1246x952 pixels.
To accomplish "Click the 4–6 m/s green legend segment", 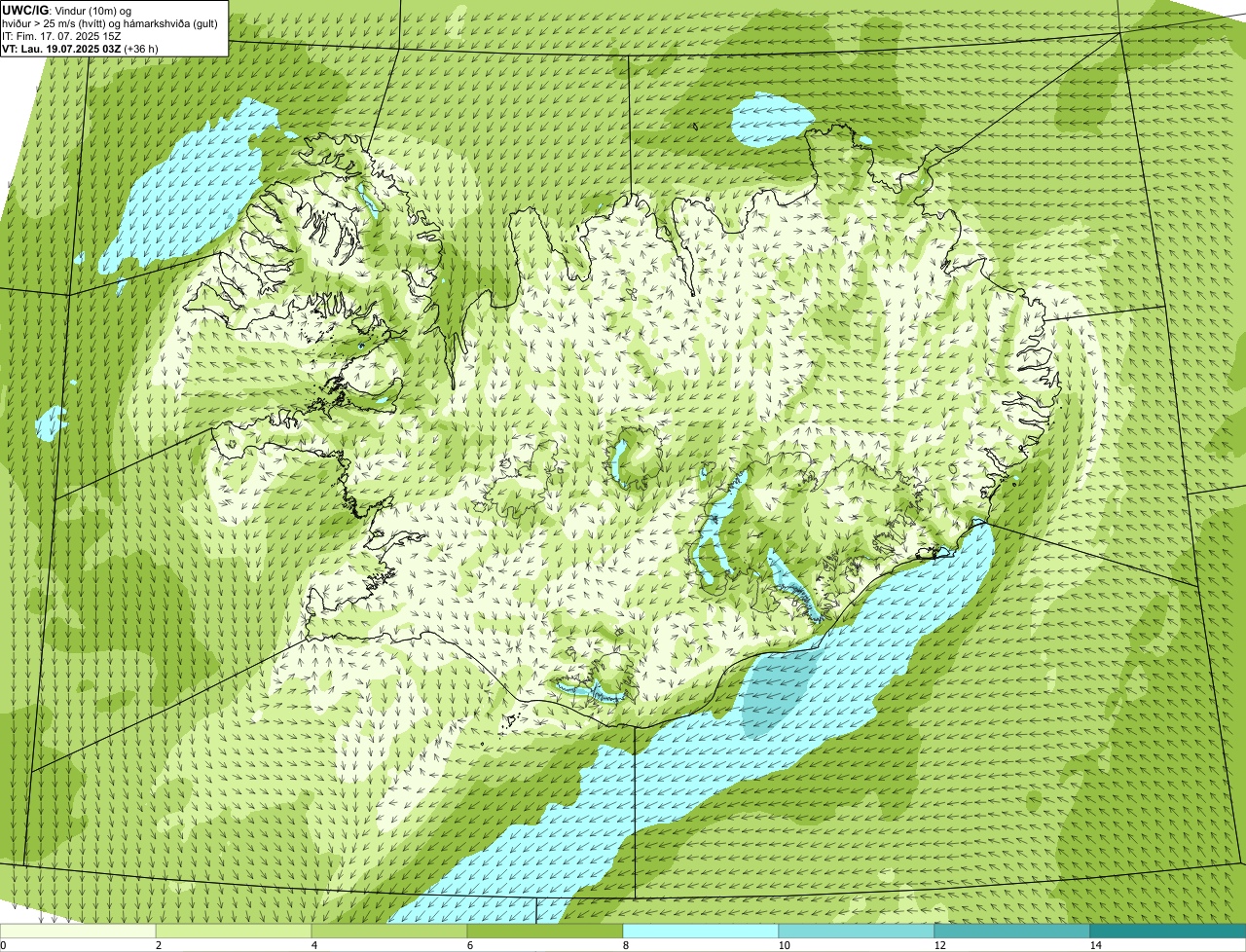I will coord(389,931).
